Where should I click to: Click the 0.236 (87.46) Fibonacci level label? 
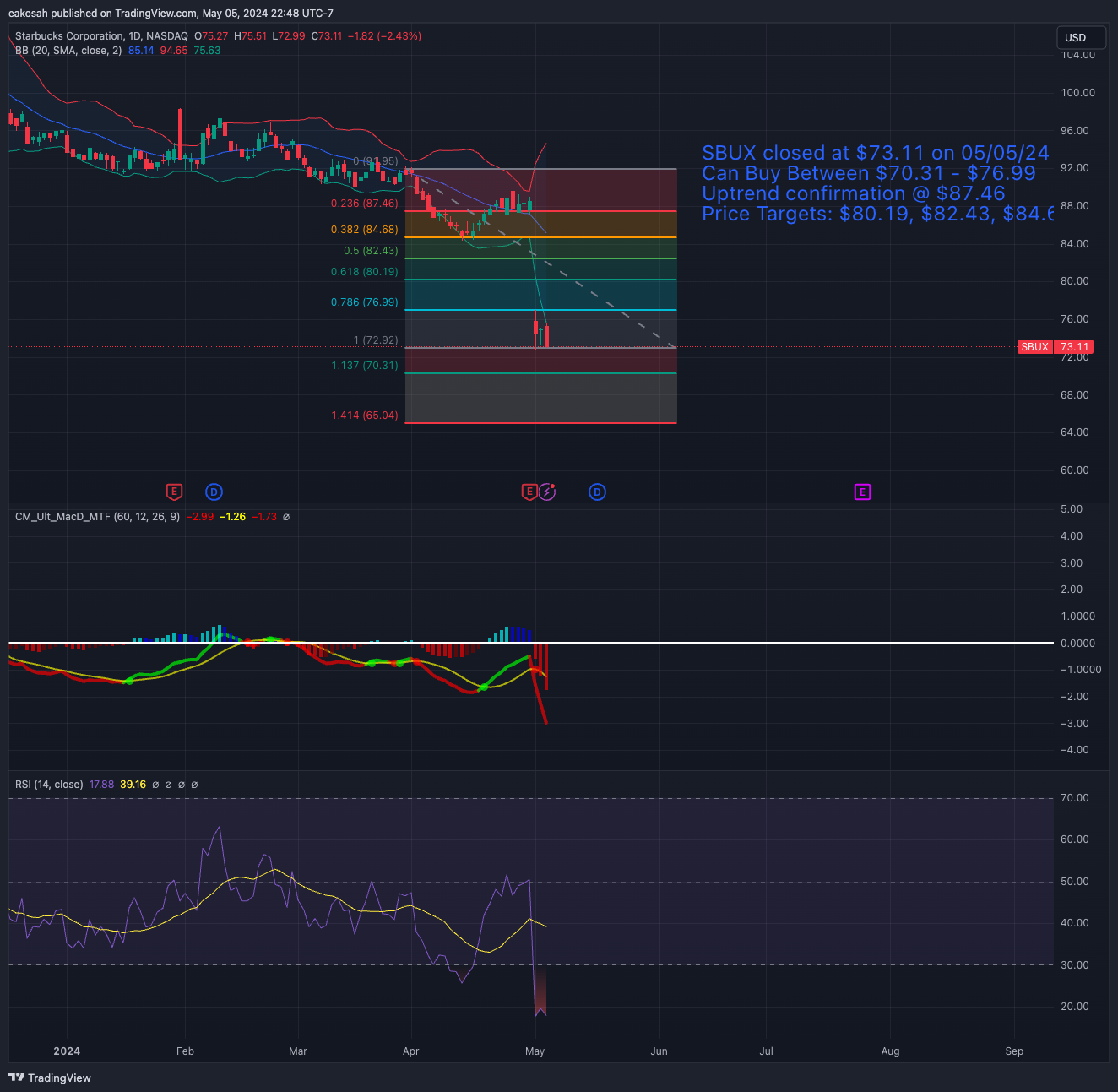tap(364, 204)
